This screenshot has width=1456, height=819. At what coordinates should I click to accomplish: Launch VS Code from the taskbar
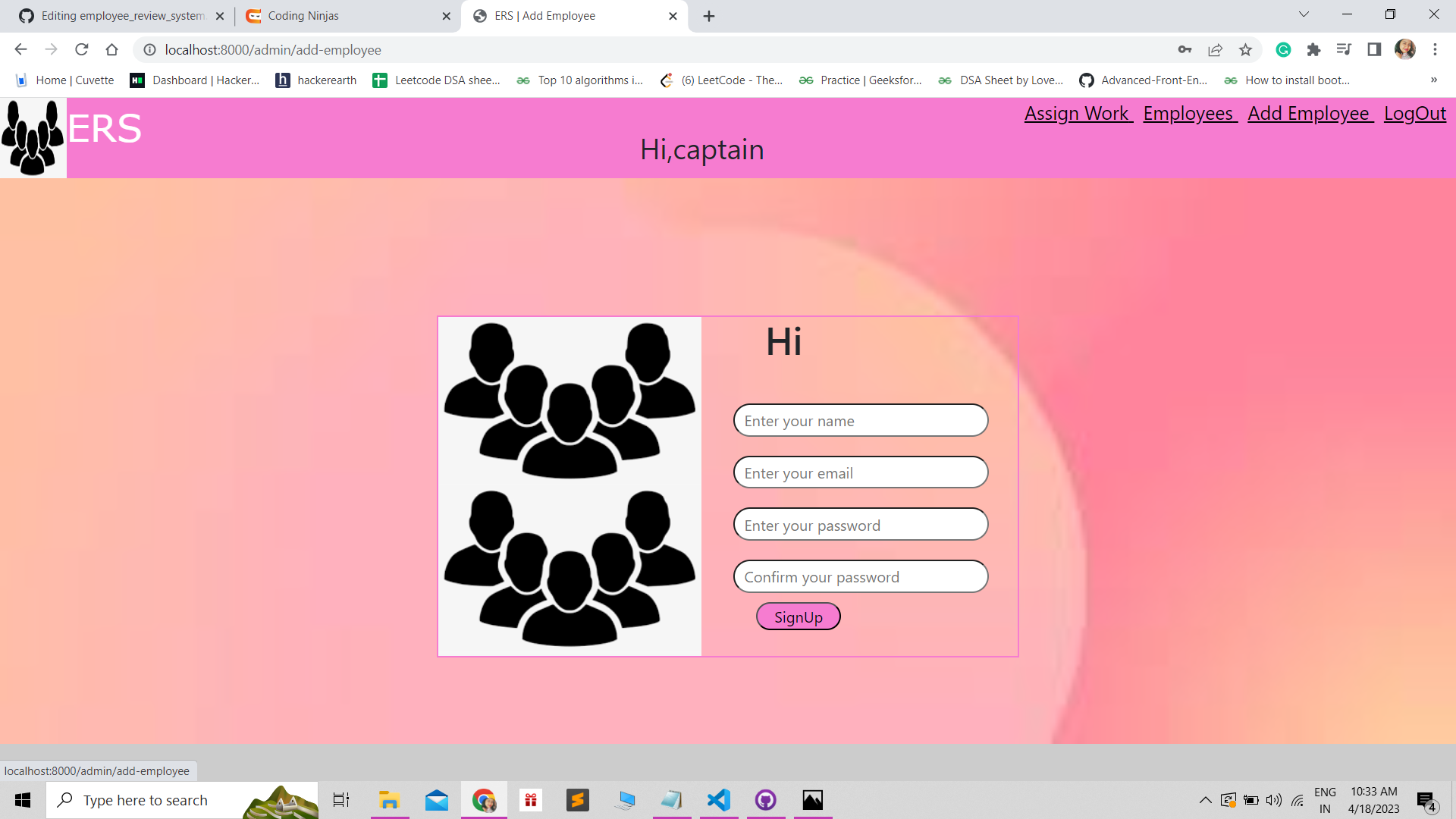click(718, 799)
